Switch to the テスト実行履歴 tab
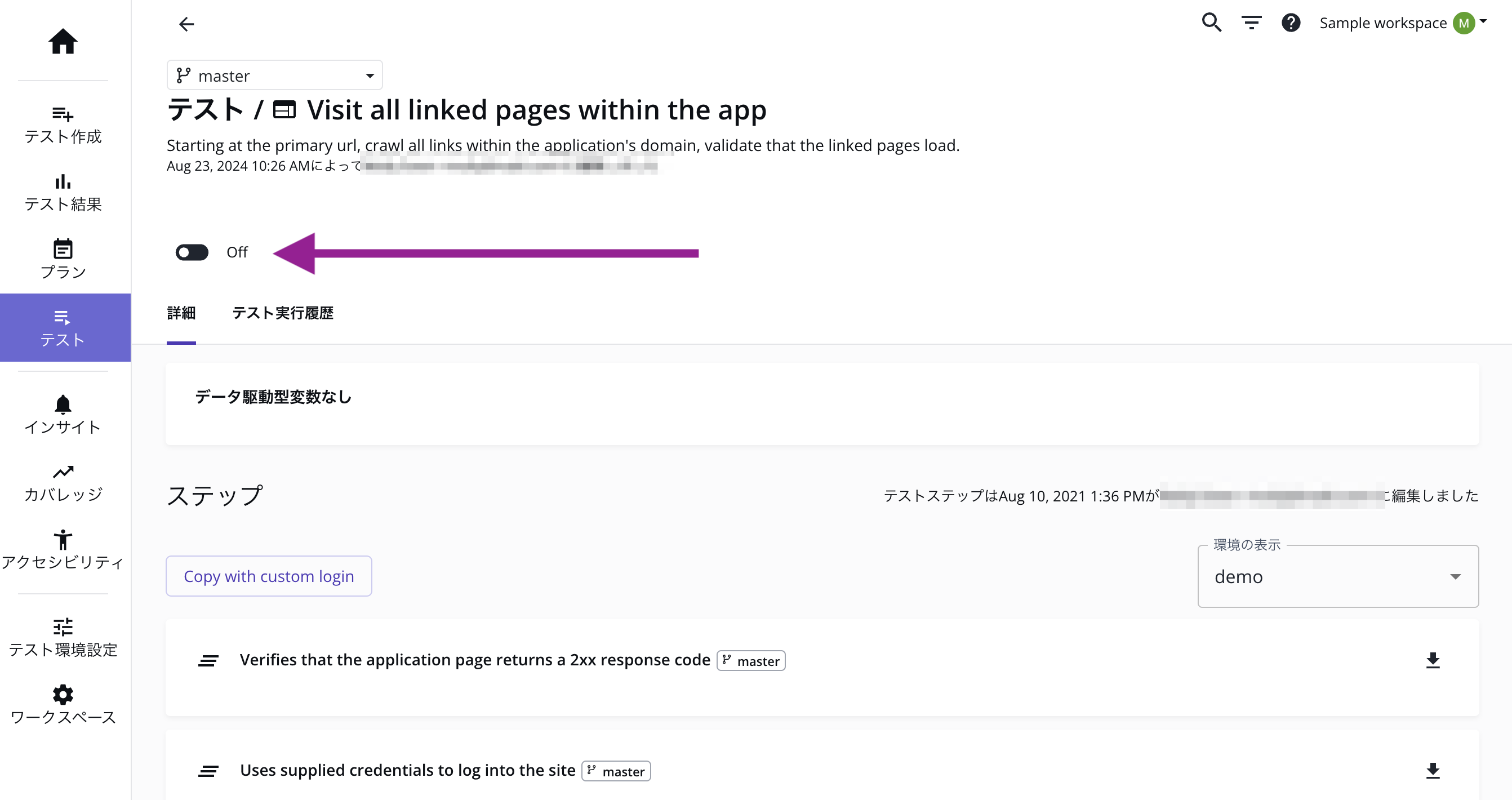Screen dimensions: 1512x800 coord(283,313)
